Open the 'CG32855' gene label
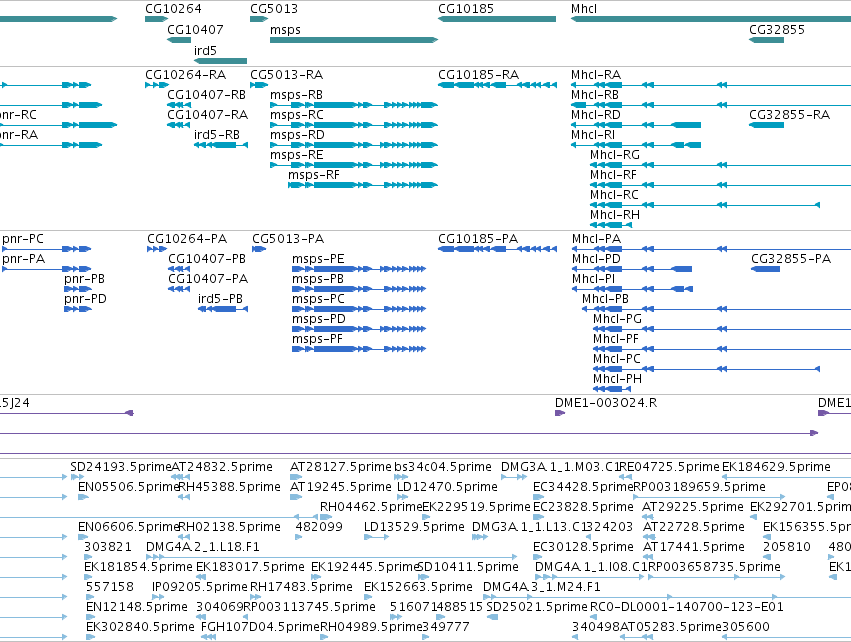This screenshot has width=851, height=642. 777,29
